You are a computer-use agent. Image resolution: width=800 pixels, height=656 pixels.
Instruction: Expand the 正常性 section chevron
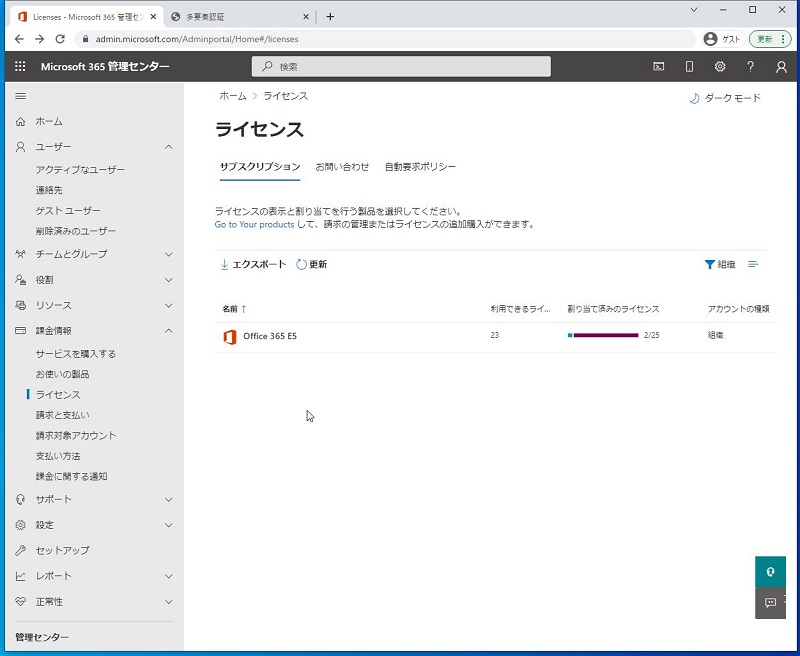169,602
